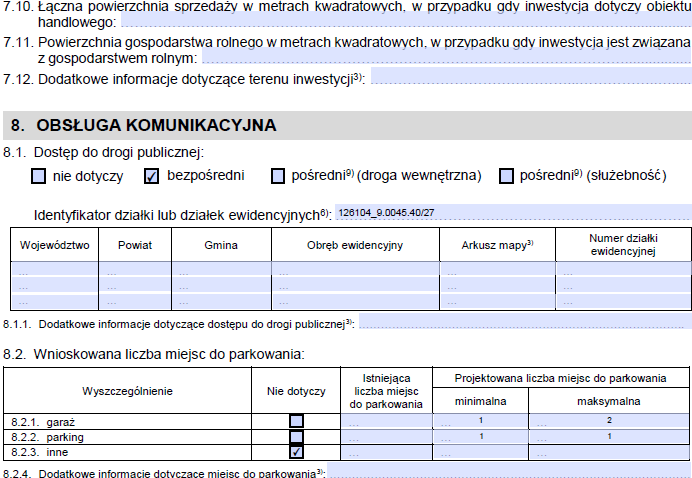Click field 8.1.1 dostęp do drogi publicznej
The height and width of the screenshot is (478, 692).
click(x=525, y=323)
